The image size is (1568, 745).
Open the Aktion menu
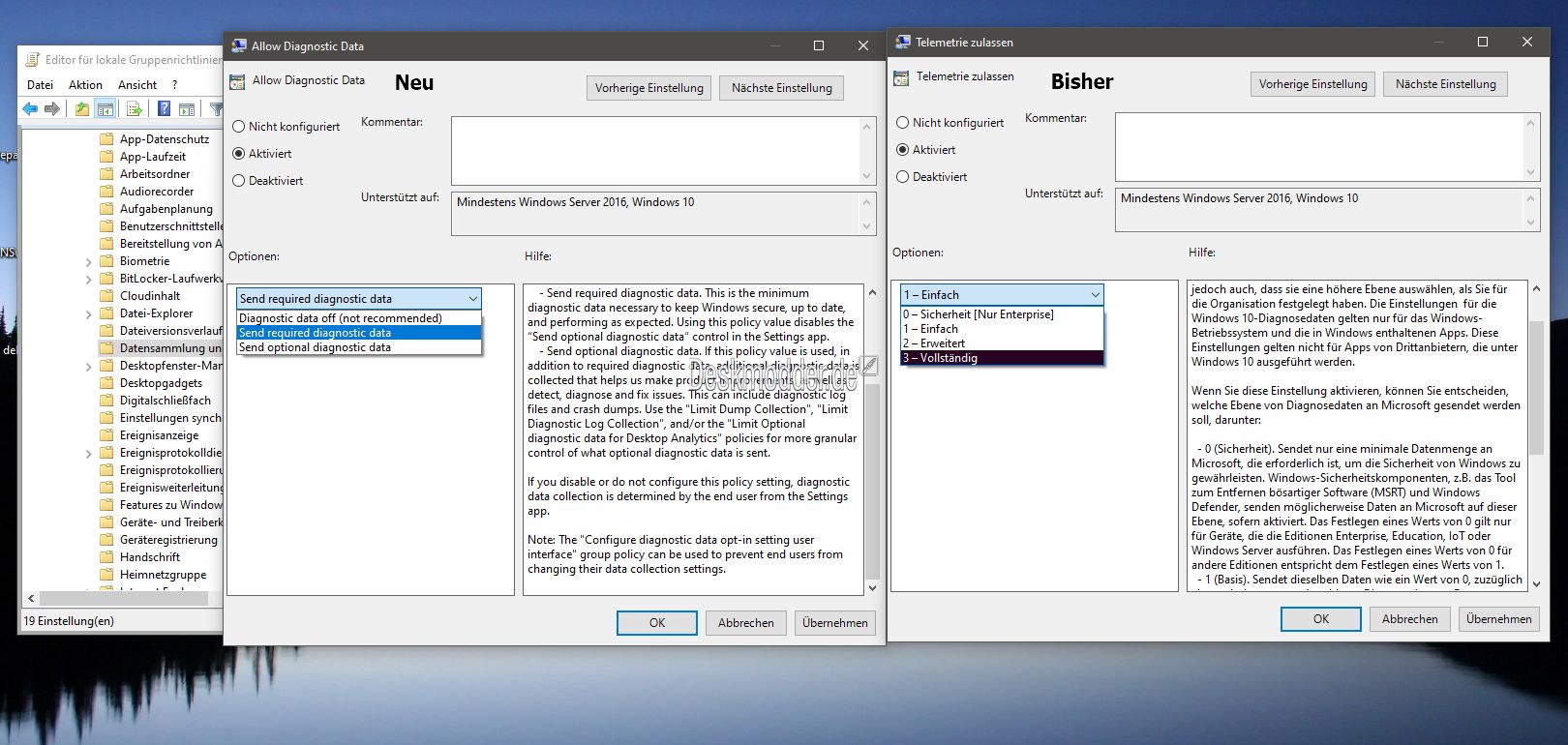click(x=85, y=85)
